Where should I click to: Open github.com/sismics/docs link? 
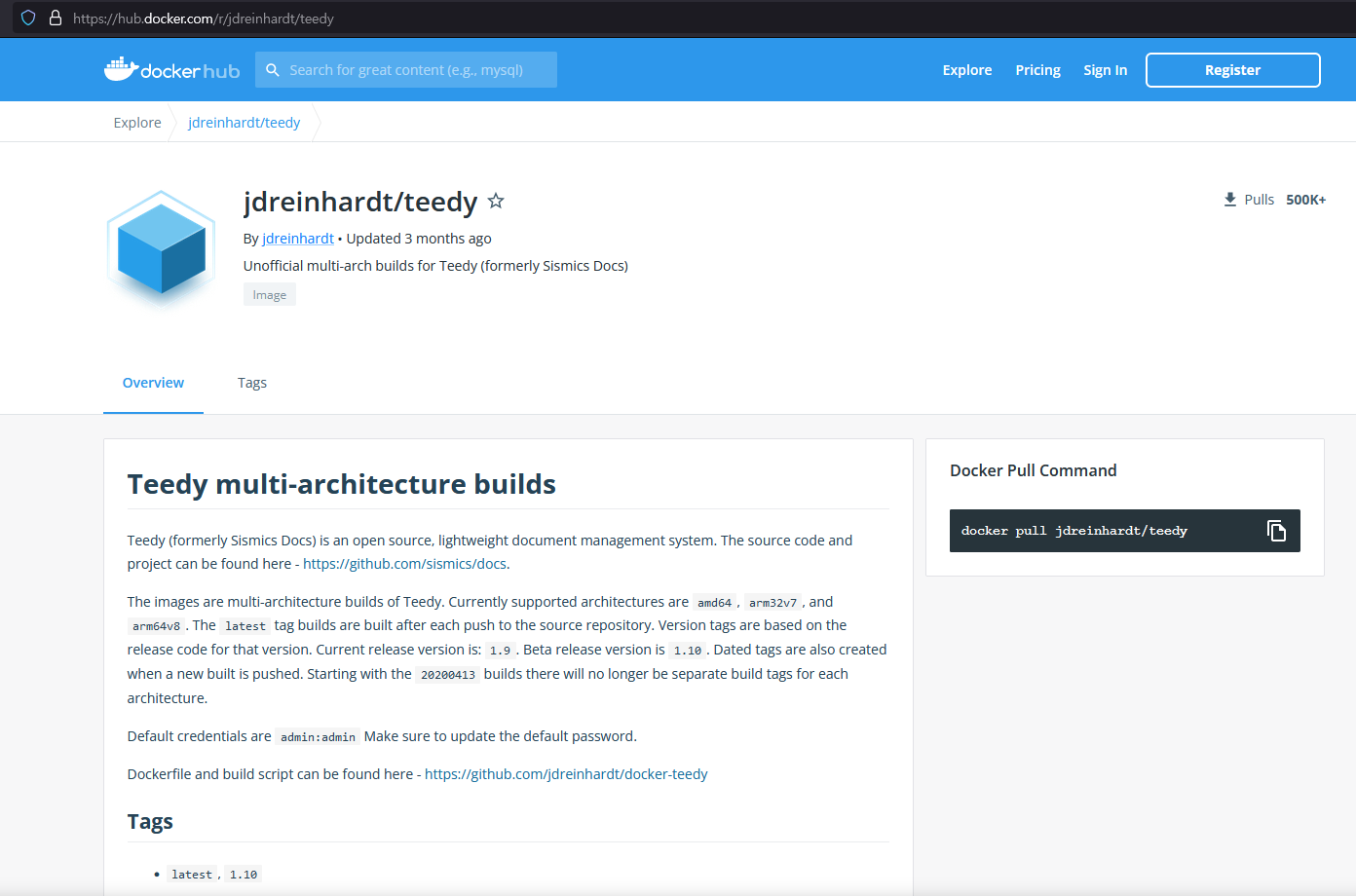click(404, 564)
